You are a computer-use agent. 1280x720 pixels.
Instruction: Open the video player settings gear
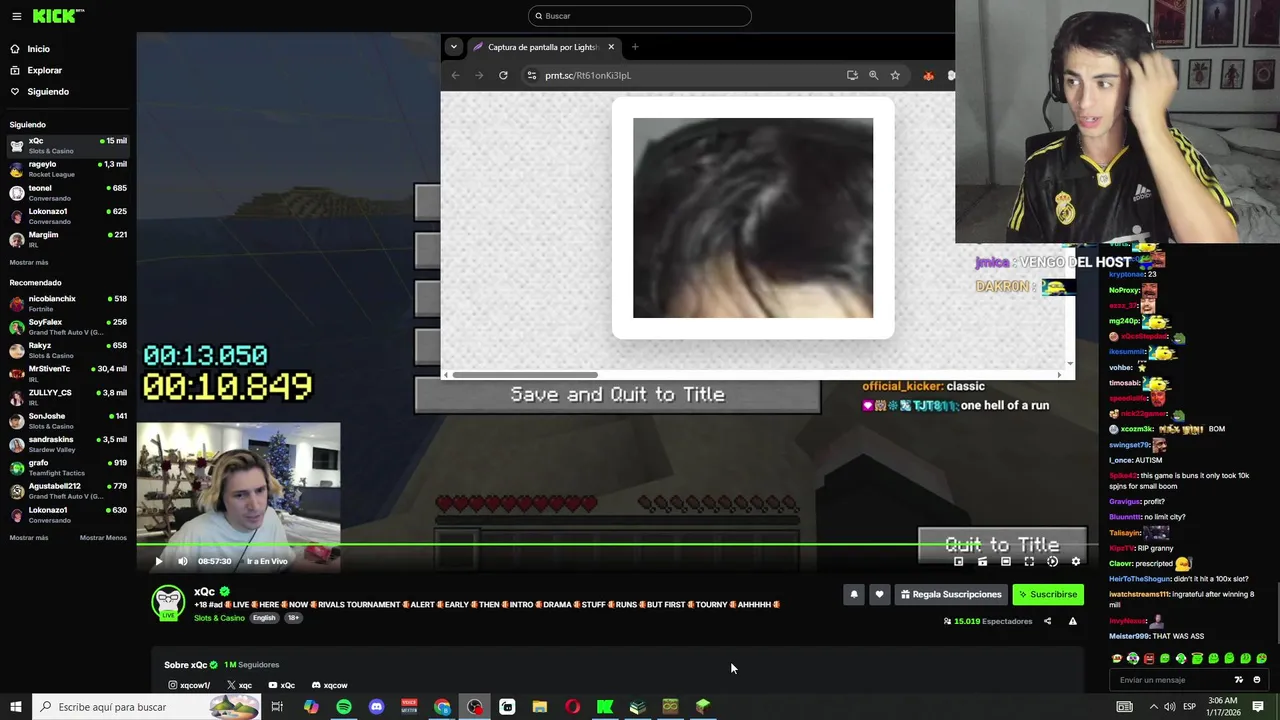coord(1076,562)
